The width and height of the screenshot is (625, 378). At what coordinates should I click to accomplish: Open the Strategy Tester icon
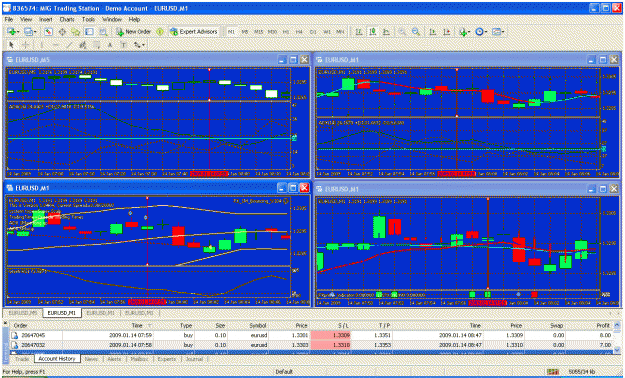click(103, 32)
